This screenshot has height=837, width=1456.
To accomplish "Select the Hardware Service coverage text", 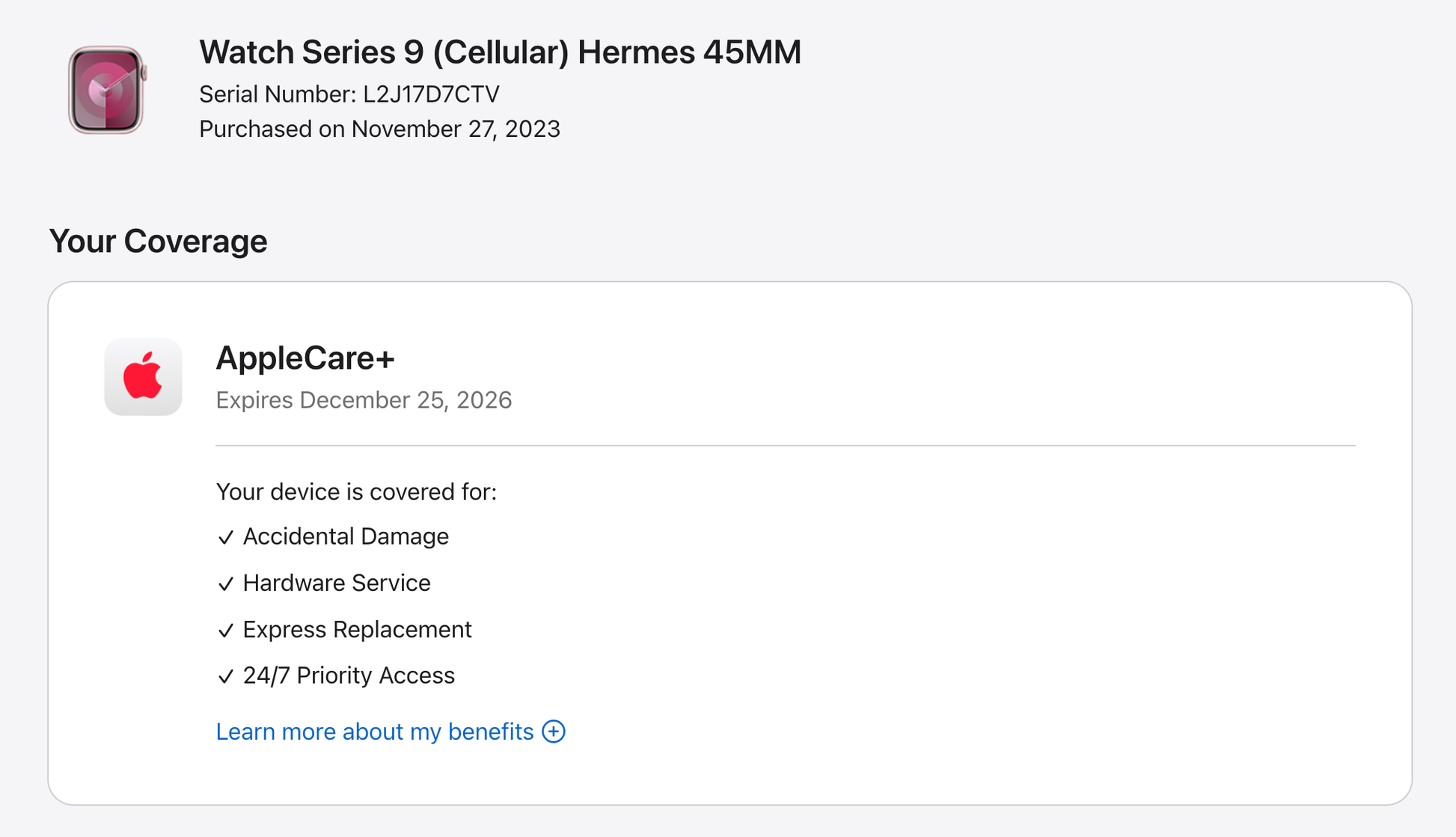I will pyautogui.click(x=337, y=583).
